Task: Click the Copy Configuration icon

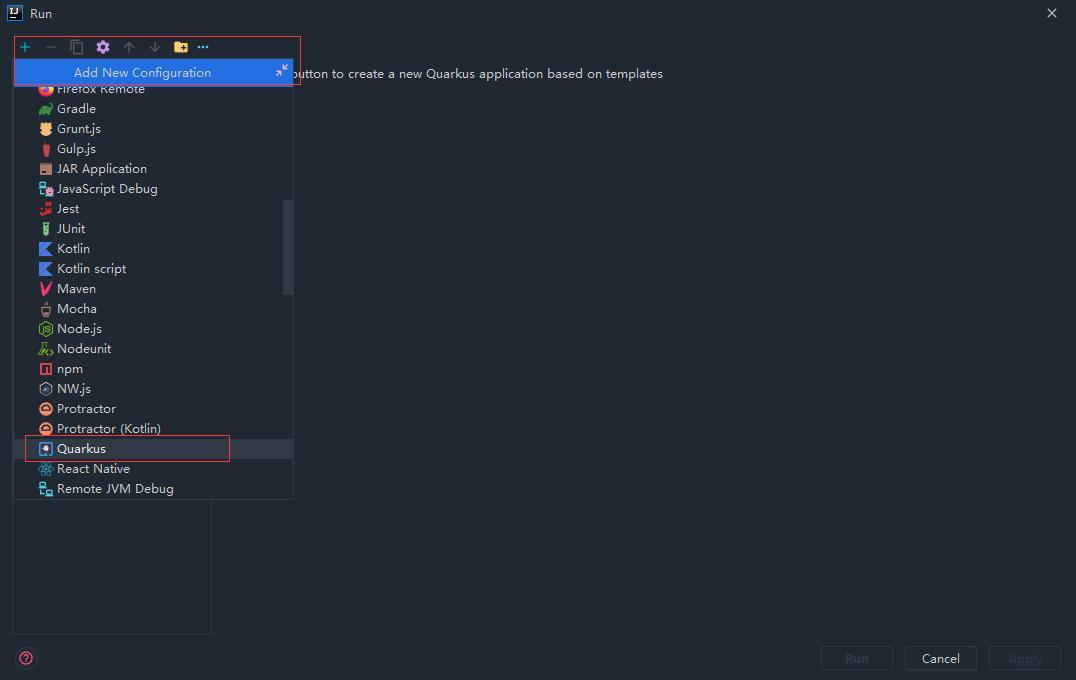Action: pyautogui.click(x=77, y=47)
